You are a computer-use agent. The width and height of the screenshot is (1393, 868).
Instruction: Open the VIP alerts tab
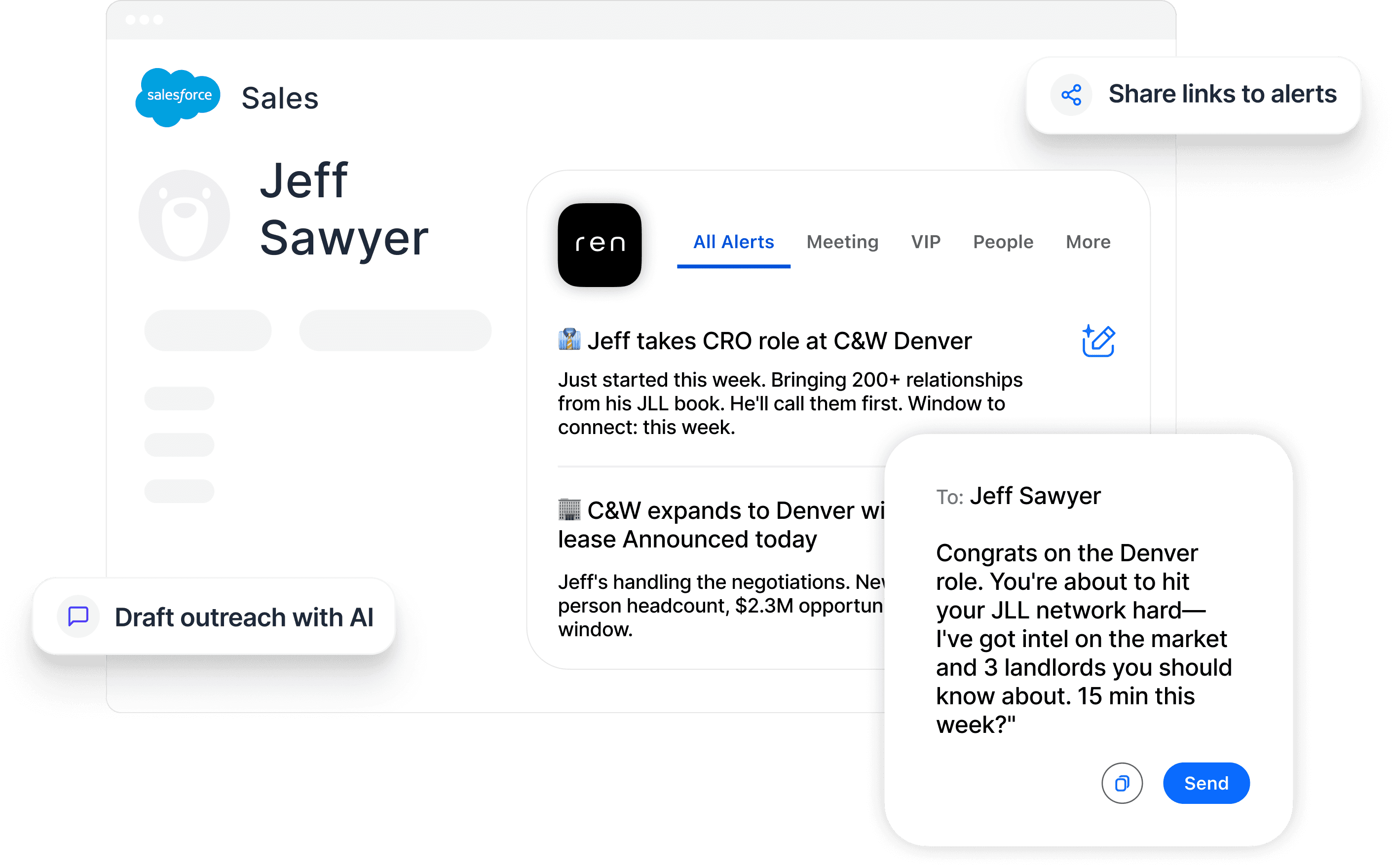point(926,242)
